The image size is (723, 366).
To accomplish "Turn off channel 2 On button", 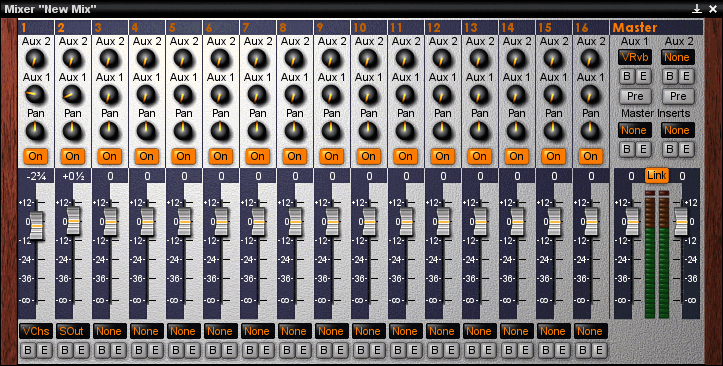I will (x=72, y=156).
